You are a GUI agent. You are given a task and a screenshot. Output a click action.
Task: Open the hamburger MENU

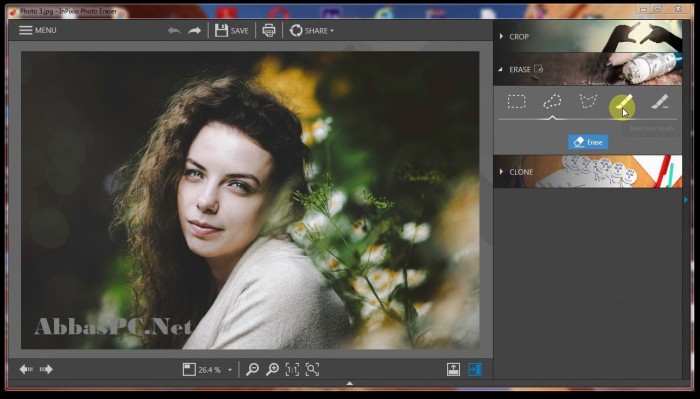(38, 30)
